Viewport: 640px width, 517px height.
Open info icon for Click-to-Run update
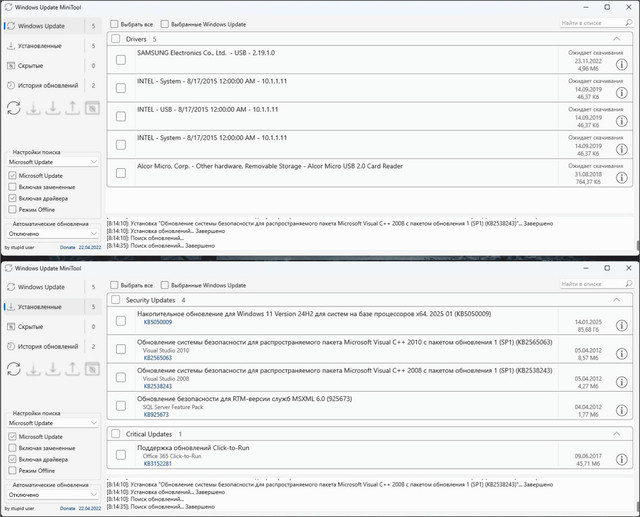(x=621, y=459)
